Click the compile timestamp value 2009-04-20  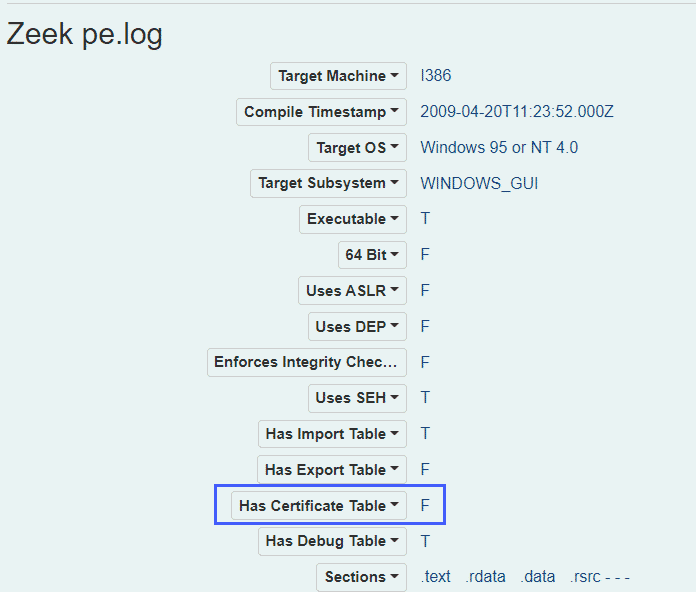tap(517, 112)
